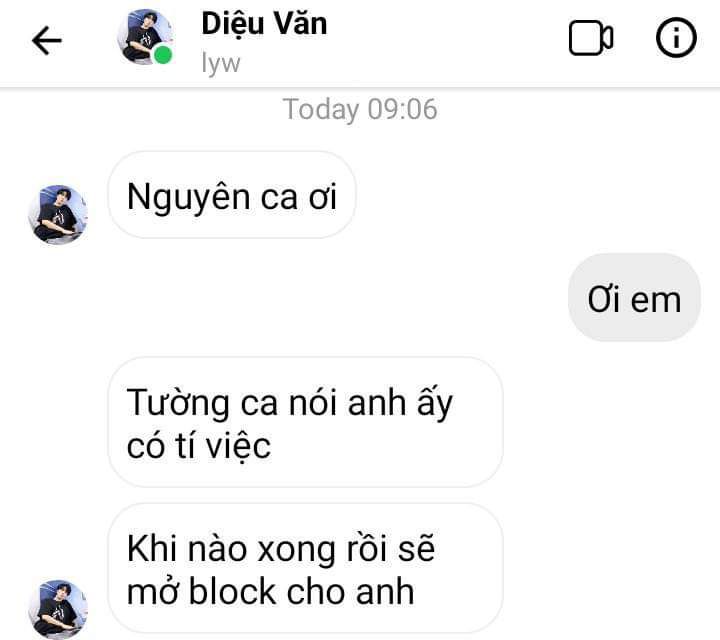Select the "Khi nào xong rồi sẽ" message
This screenshot has height=640, width=720.
[x=305, y=568]
